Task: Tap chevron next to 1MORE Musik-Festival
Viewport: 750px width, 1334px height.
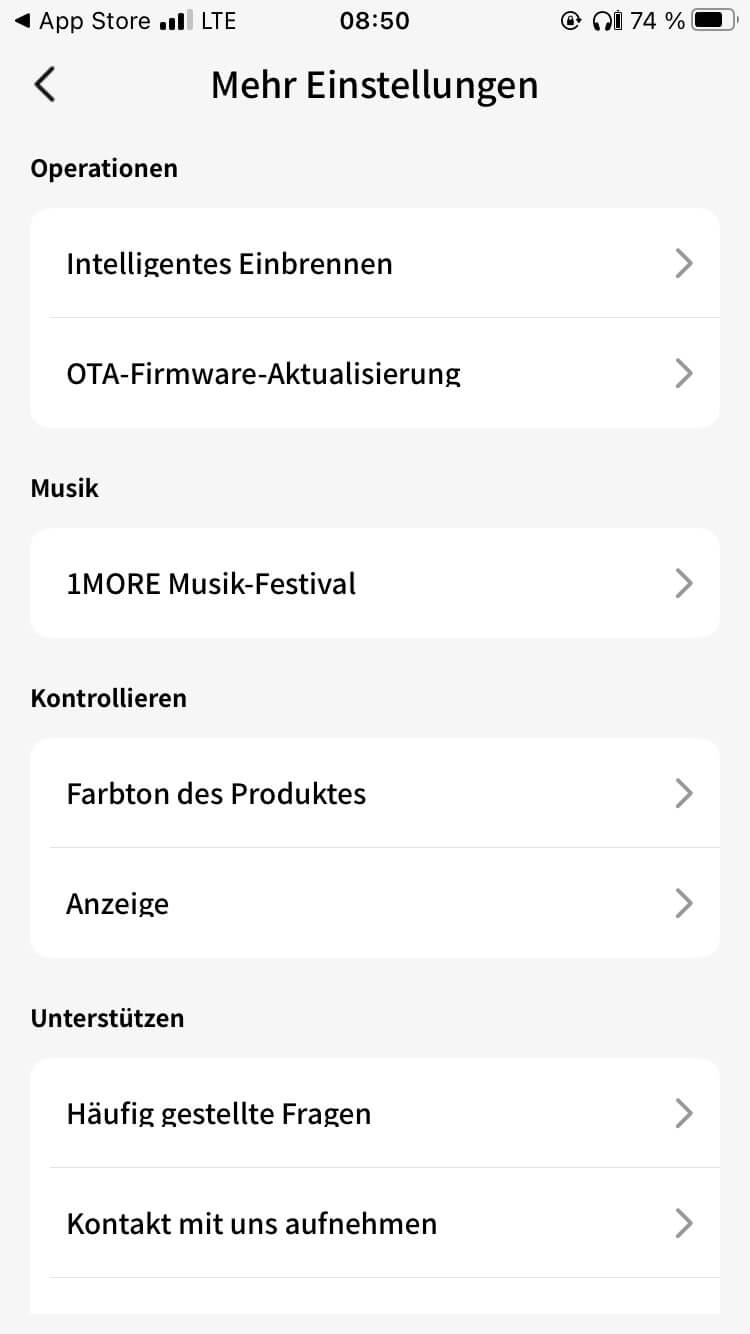Action: [684, 584]
